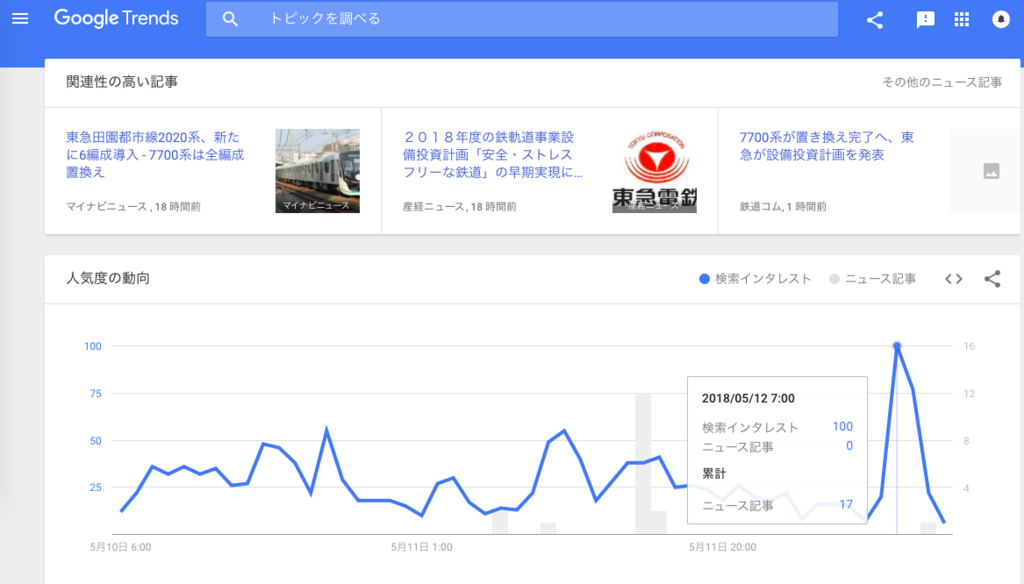Click the chart share icon
Image resolution: width=1024 pixels, height=584 pixels.
(992, 279)
